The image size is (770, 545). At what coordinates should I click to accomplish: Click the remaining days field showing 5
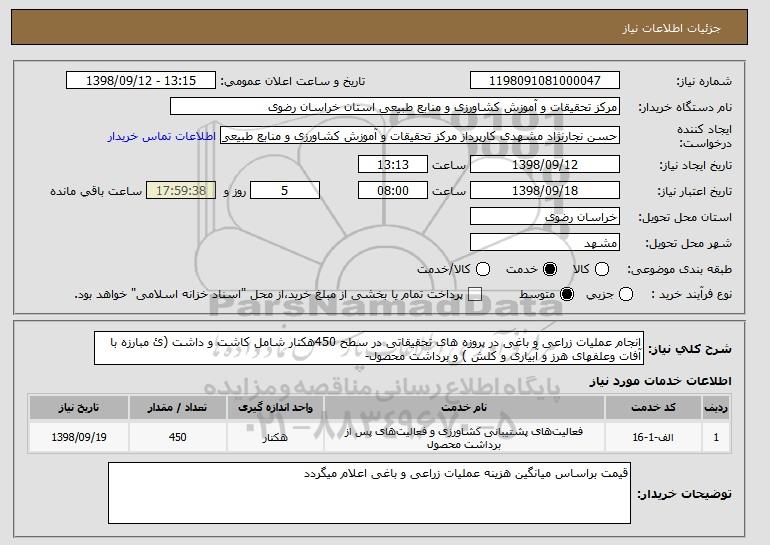(285, 191)
